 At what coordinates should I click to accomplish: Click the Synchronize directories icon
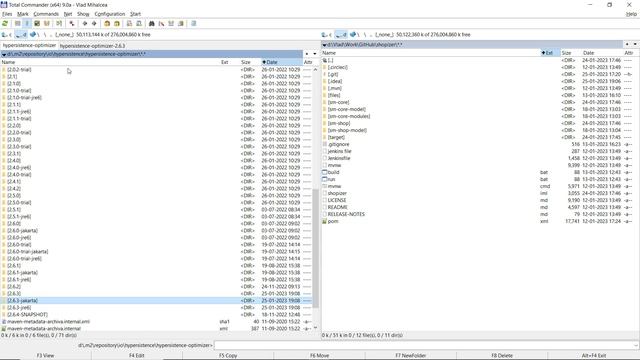click(x=171, y=24)
